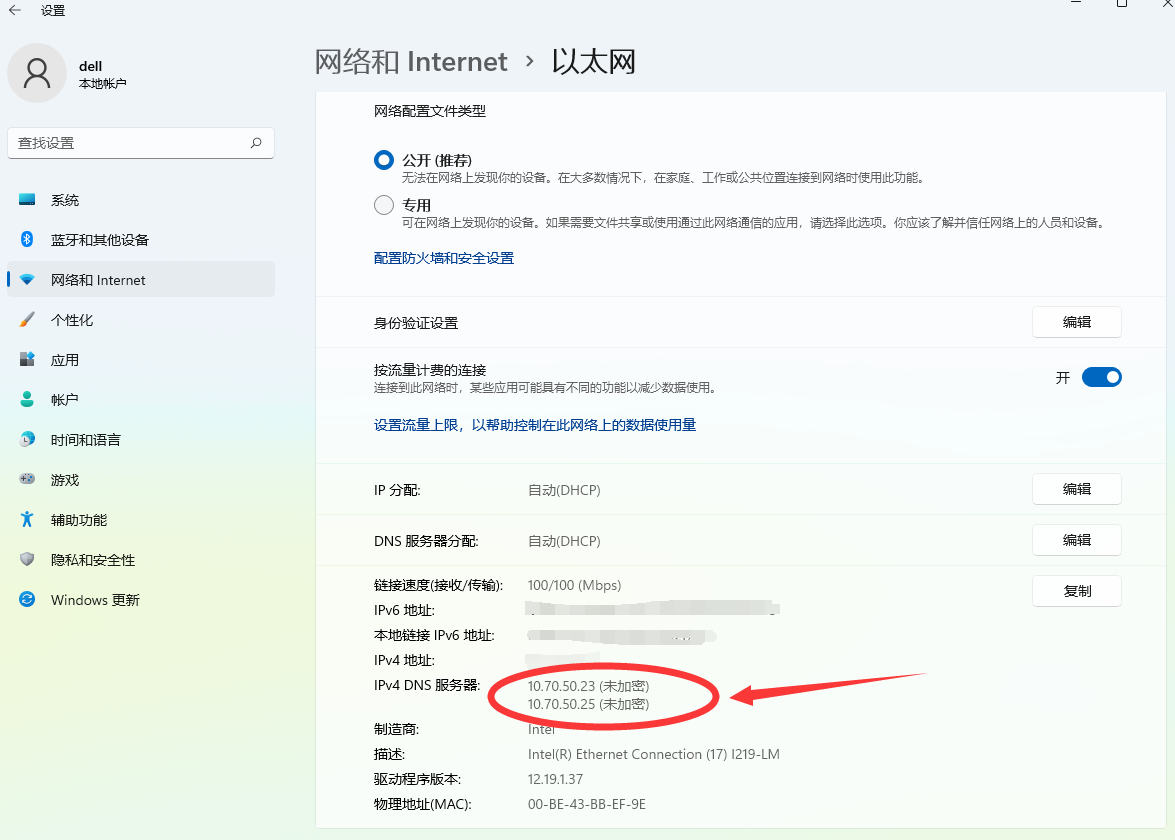The height and width of the screenshot is (840, 1175).
Task: Click the search magnifier icon
Action: coord(256,143)
